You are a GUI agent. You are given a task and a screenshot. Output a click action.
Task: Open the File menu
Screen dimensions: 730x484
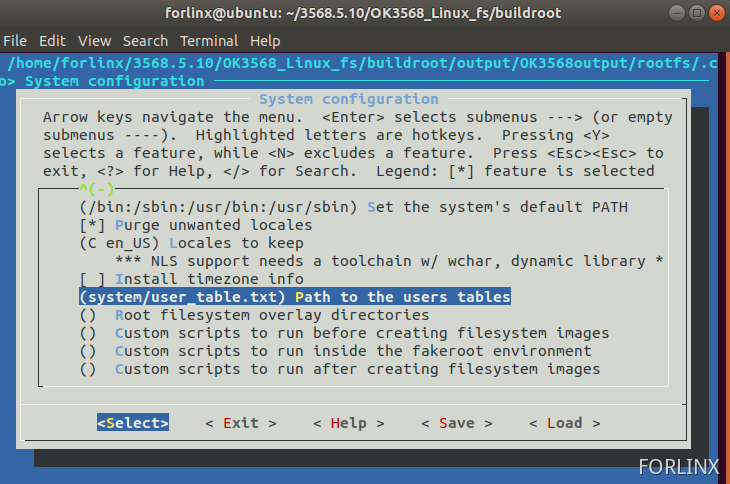15,41
